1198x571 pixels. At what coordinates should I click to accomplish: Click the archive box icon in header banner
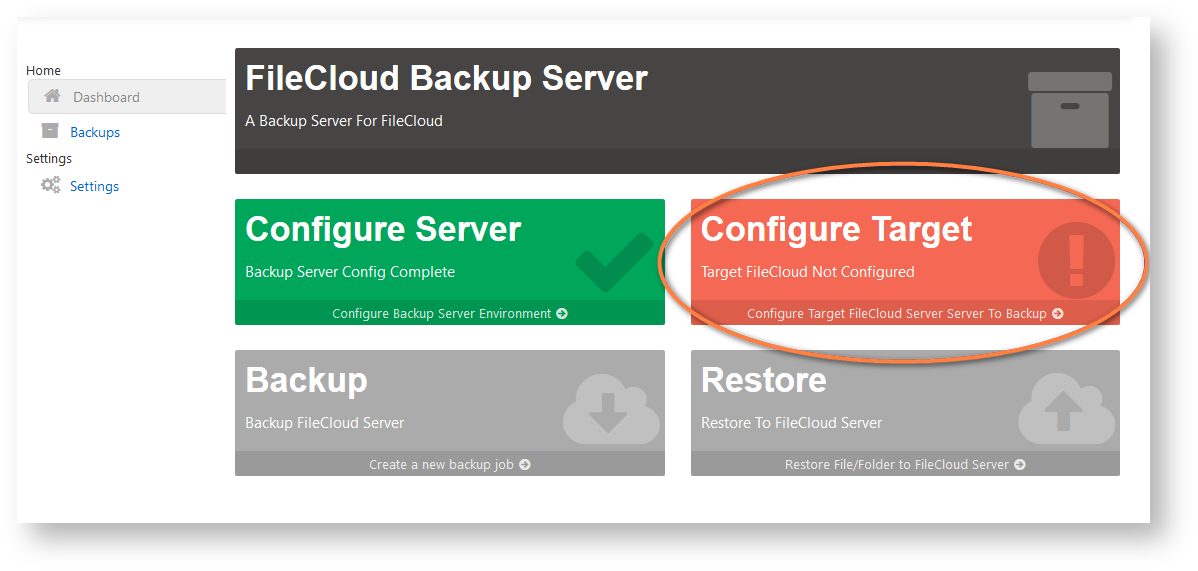click(x=1069, y=109)
